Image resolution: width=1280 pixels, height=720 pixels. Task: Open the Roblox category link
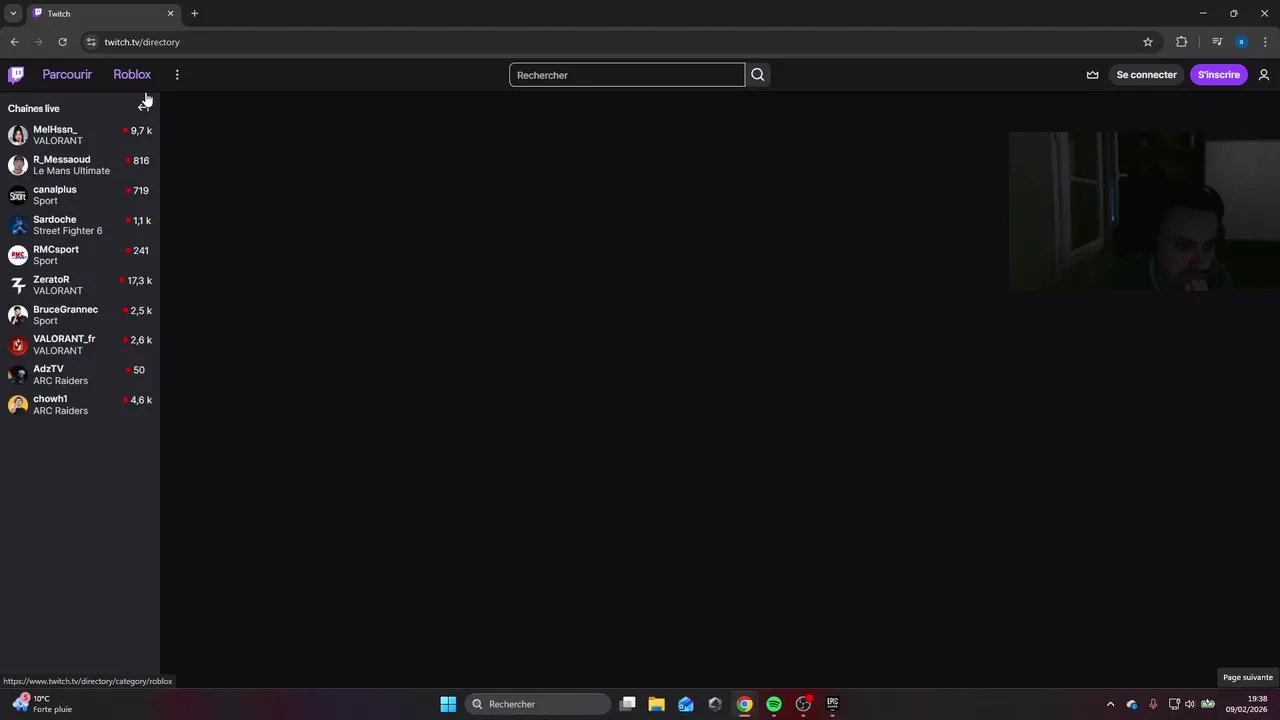[x=132, y=75]
